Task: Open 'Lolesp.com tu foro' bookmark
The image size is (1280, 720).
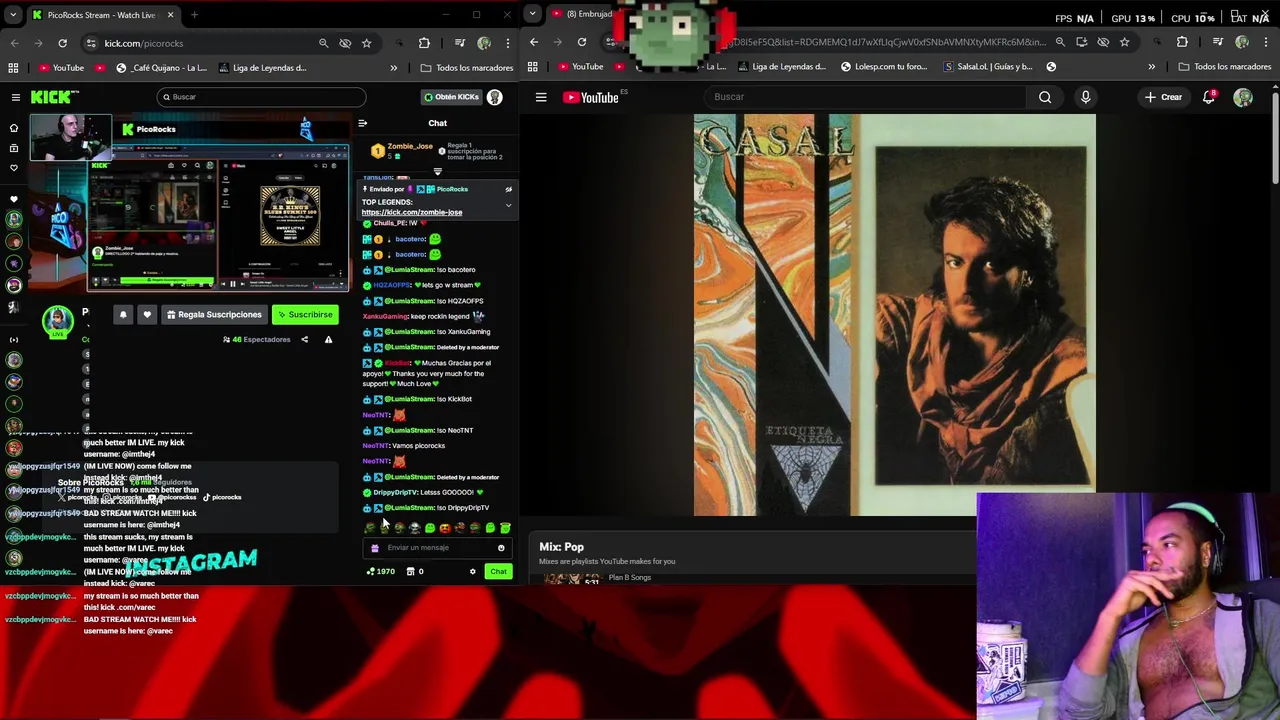Action: point(884,67)
